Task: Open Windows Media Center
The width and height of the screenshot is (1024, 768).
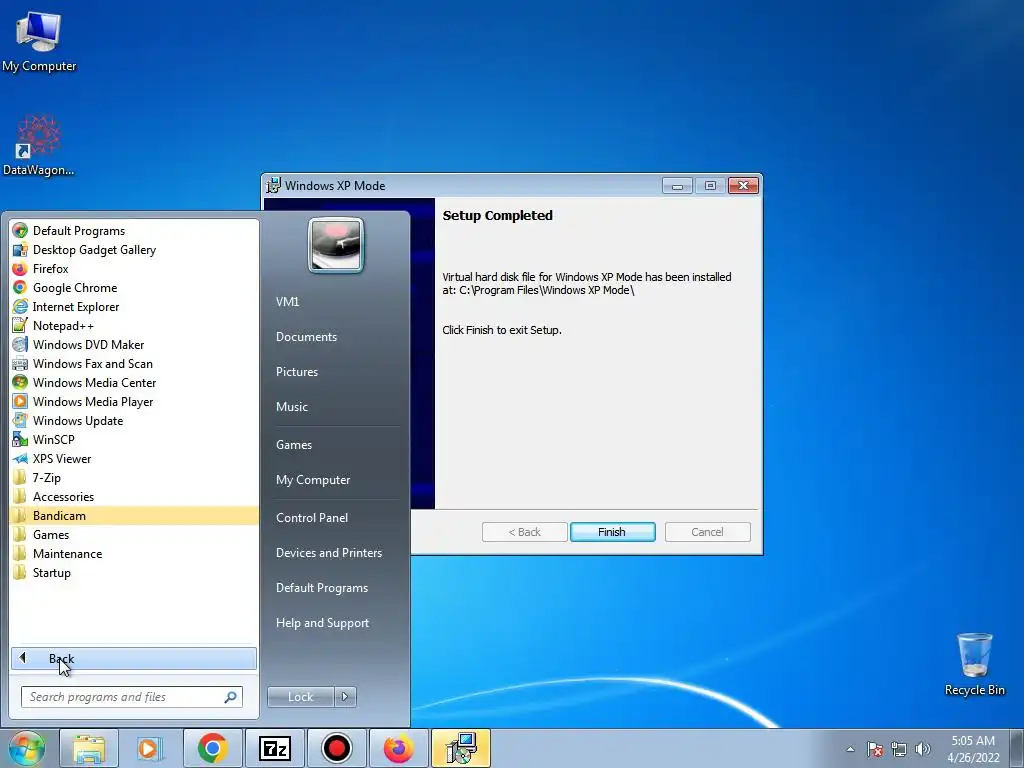Action: [134, 382]
